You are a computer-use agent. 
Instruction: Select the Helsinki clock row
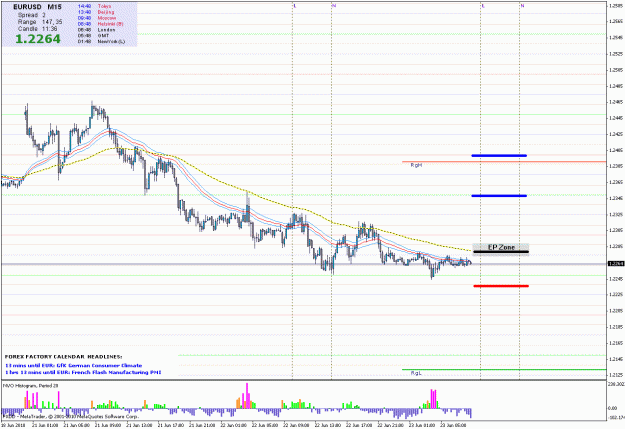(x=100, y=24)
